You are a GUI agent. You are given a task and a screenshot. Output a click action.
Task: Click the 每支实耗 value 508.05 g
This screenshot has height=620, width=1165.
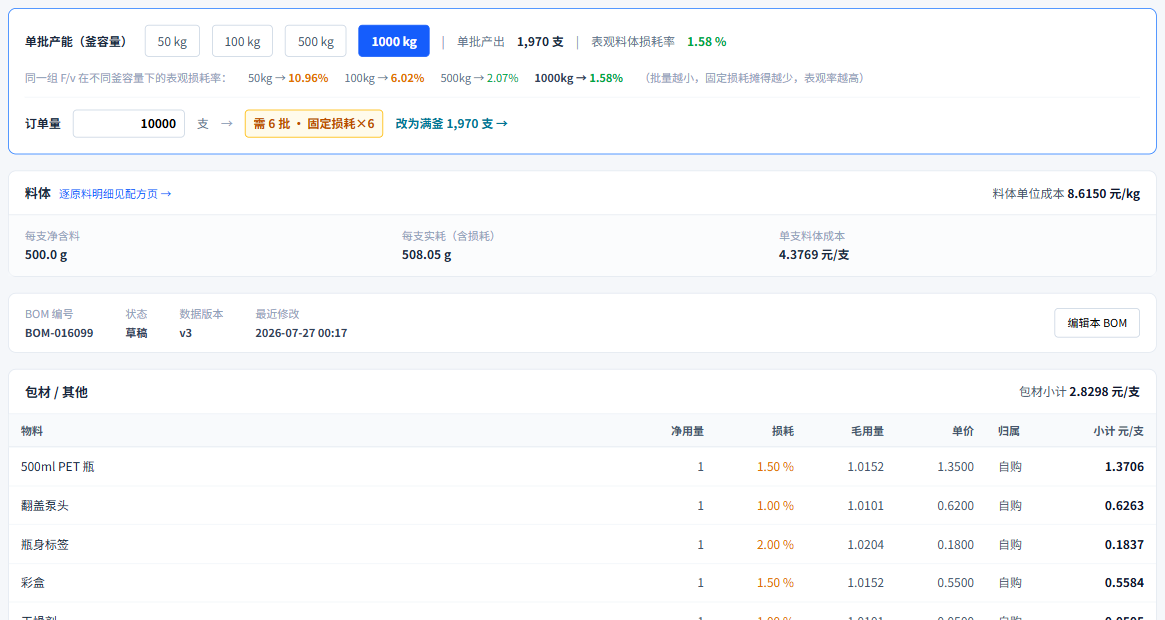(426, 254)
